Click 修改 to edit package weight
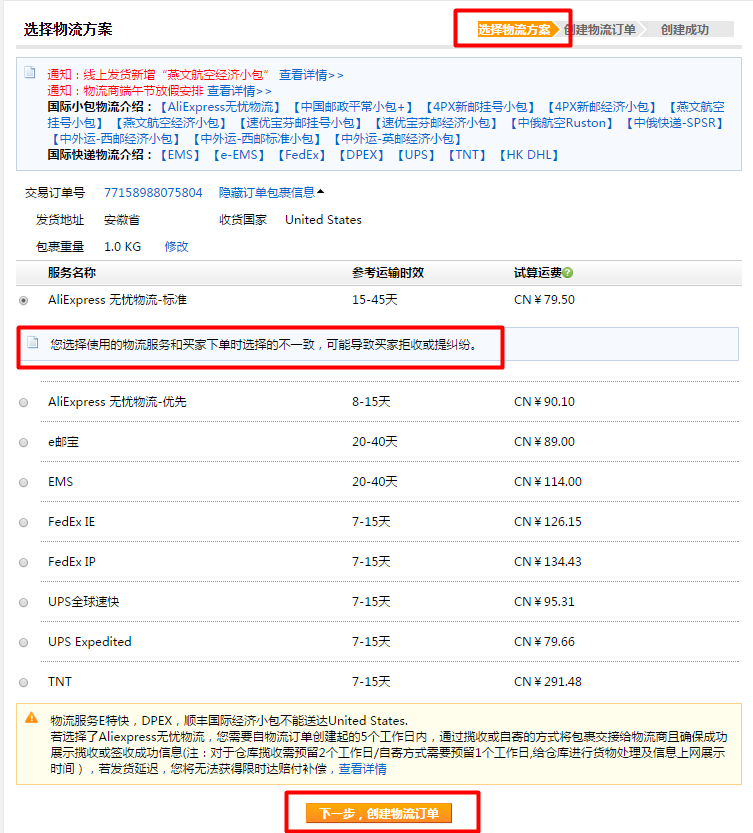753x833 pixels. 176,246
